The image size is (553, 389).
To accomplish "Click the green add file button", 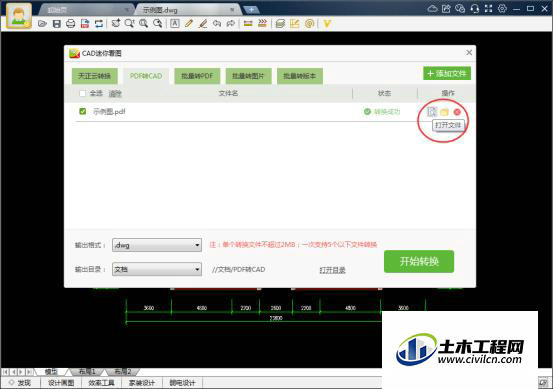I will pos(447,73).
